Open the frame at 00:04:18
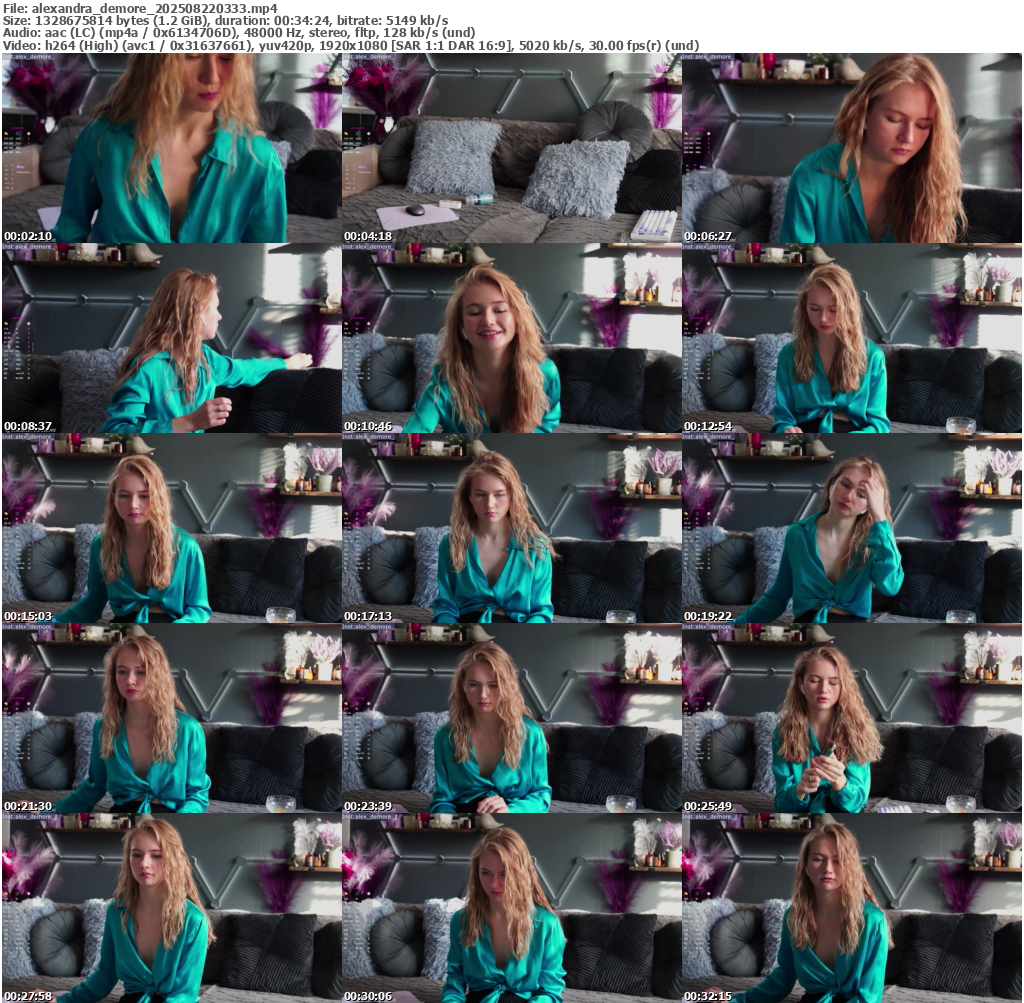The height and width of the screenshot is (1003, 1024). coord(512,148)
